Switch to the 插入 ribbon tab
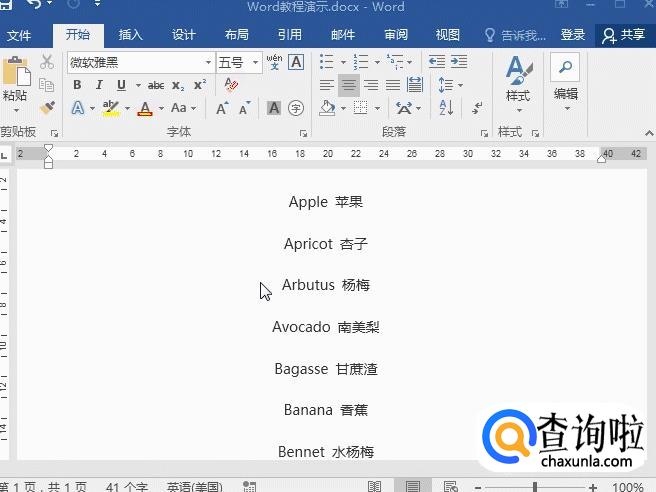656x492 pixels. [x=131, y=35]
